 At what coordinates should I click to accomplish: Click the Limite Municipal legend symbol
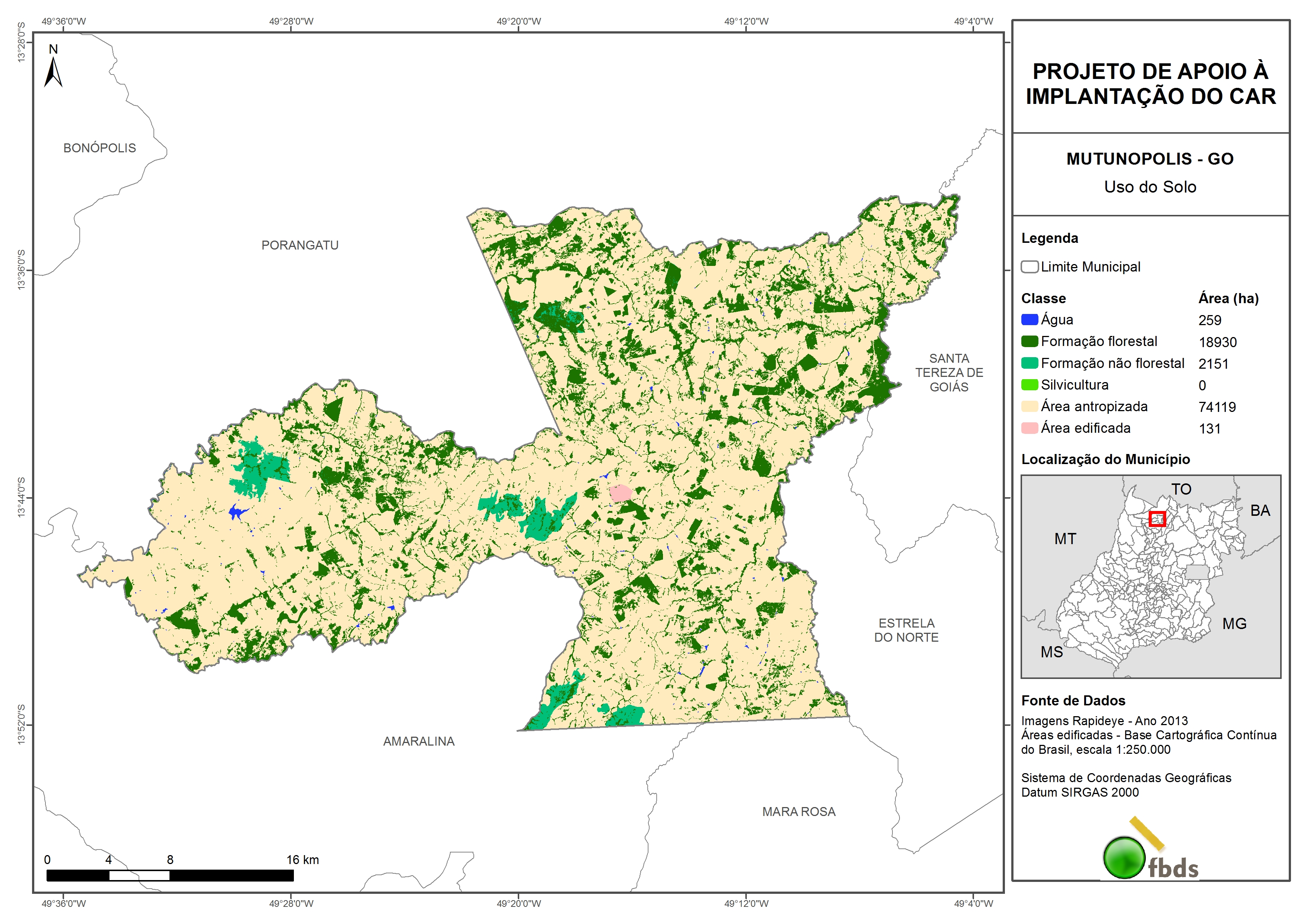(1029, 267)
